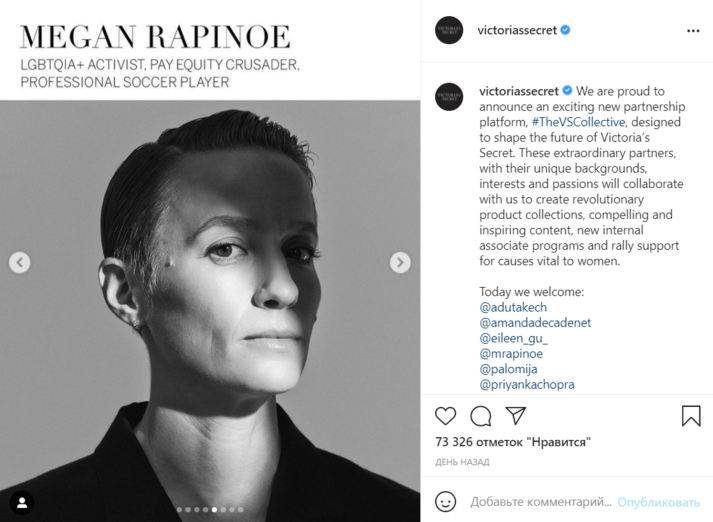Visit the @amandadecadenet profile
The image size is (713, 522).
[x=535, y=323]
